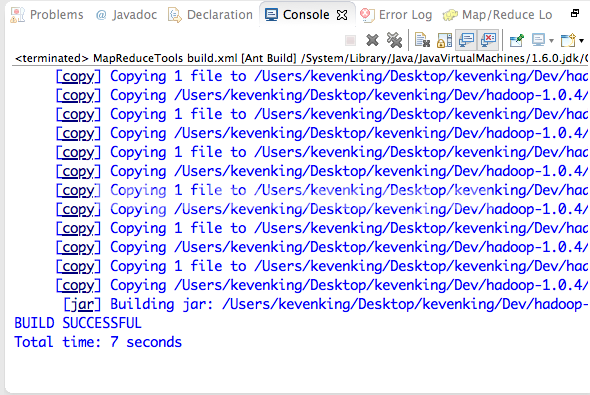Clear the console with the document icon

coord(422,40)
